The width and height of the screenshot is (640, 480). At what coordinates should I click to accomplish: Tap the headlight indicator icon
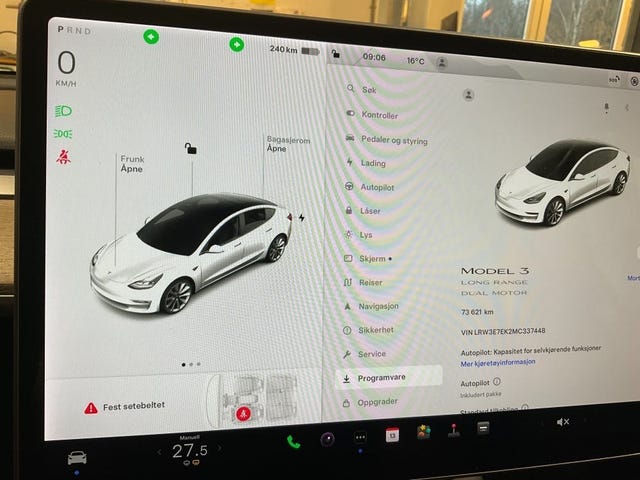click(x=63, y=111)
